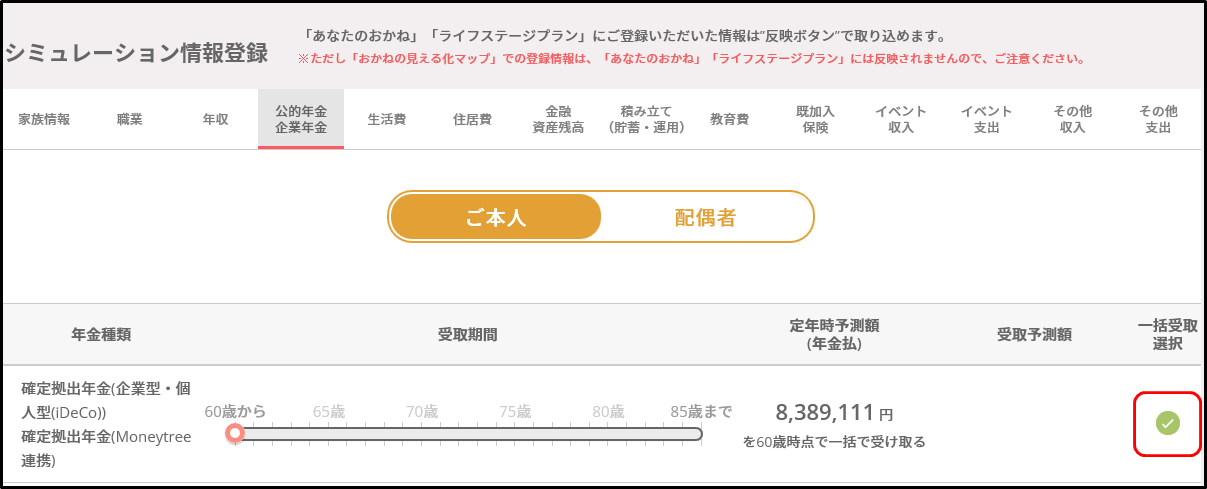Open the 職業 tab
The width and height of the screenshot is (1207, 489).
tap(129, 119)
